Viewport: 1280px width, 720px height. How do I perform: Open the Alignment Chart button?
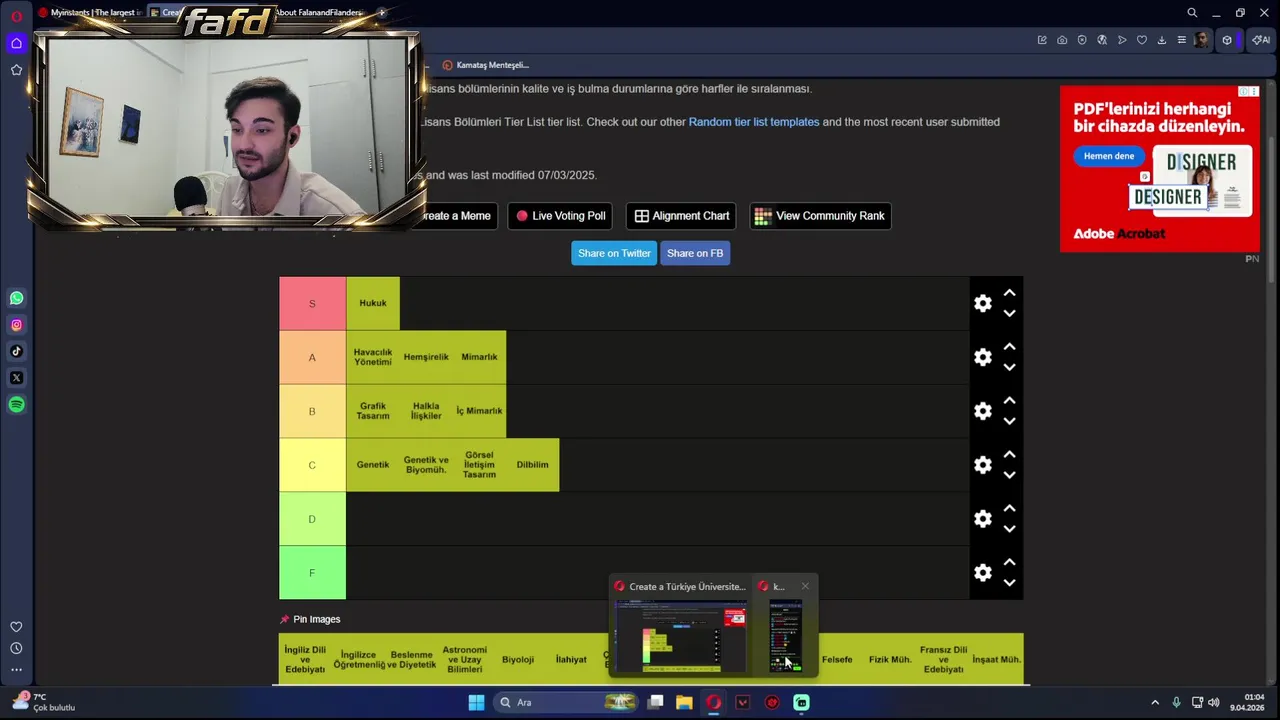point(682,216)
